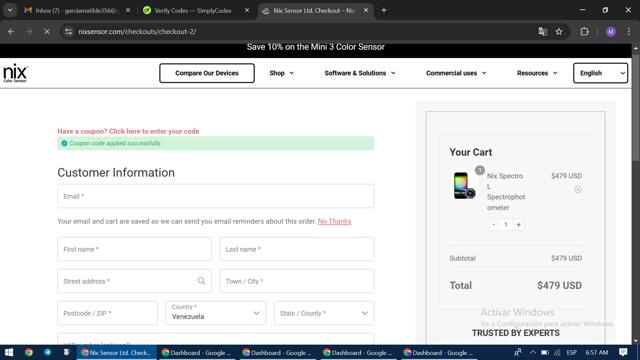Stop loading the page
Screen dimensions: 640x360
click(47, 31)
